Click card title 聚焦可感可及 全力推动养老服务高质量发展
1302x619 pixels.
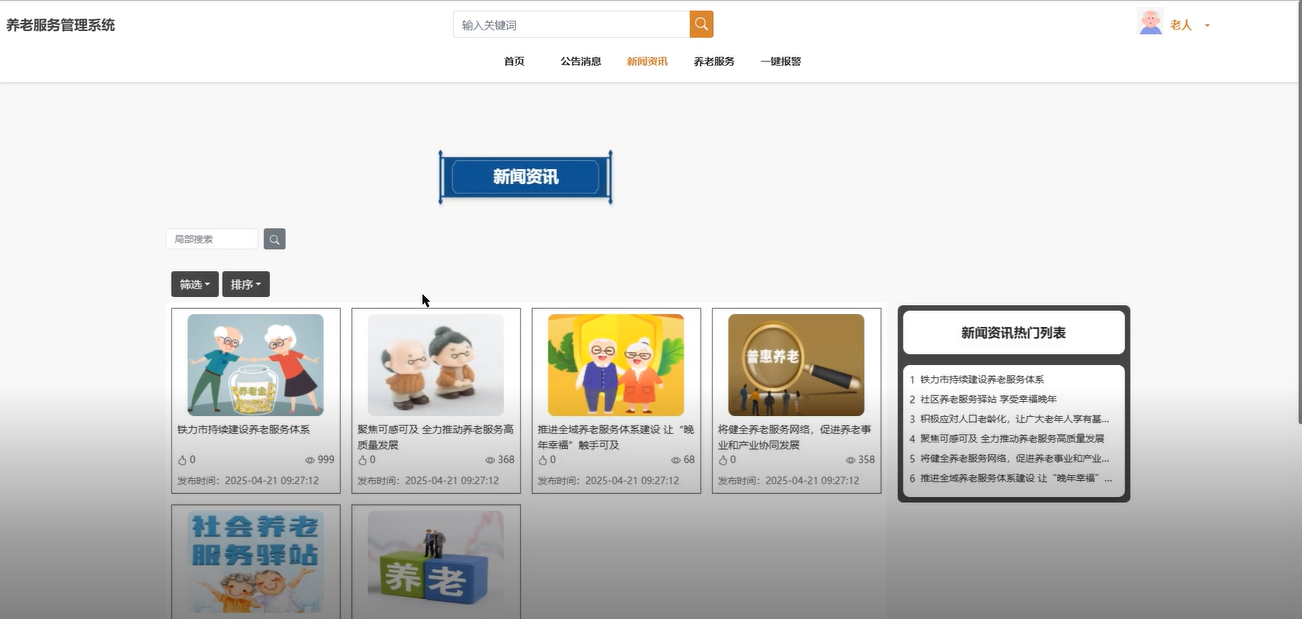point(436,437)
